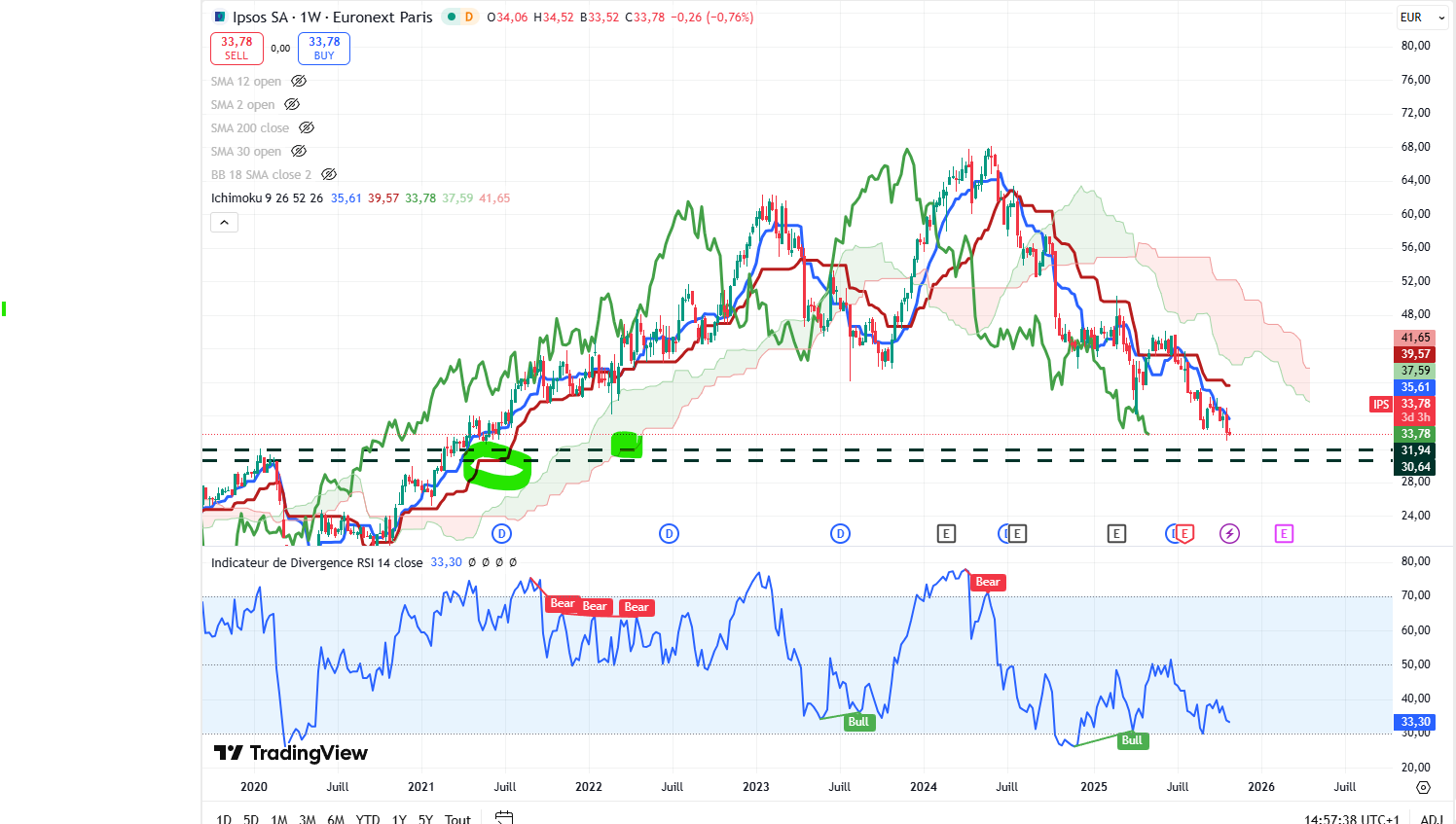Show the hidden SMA 12 open indicator
Viewport: 1456px width, 824px height.
[299, 82]
